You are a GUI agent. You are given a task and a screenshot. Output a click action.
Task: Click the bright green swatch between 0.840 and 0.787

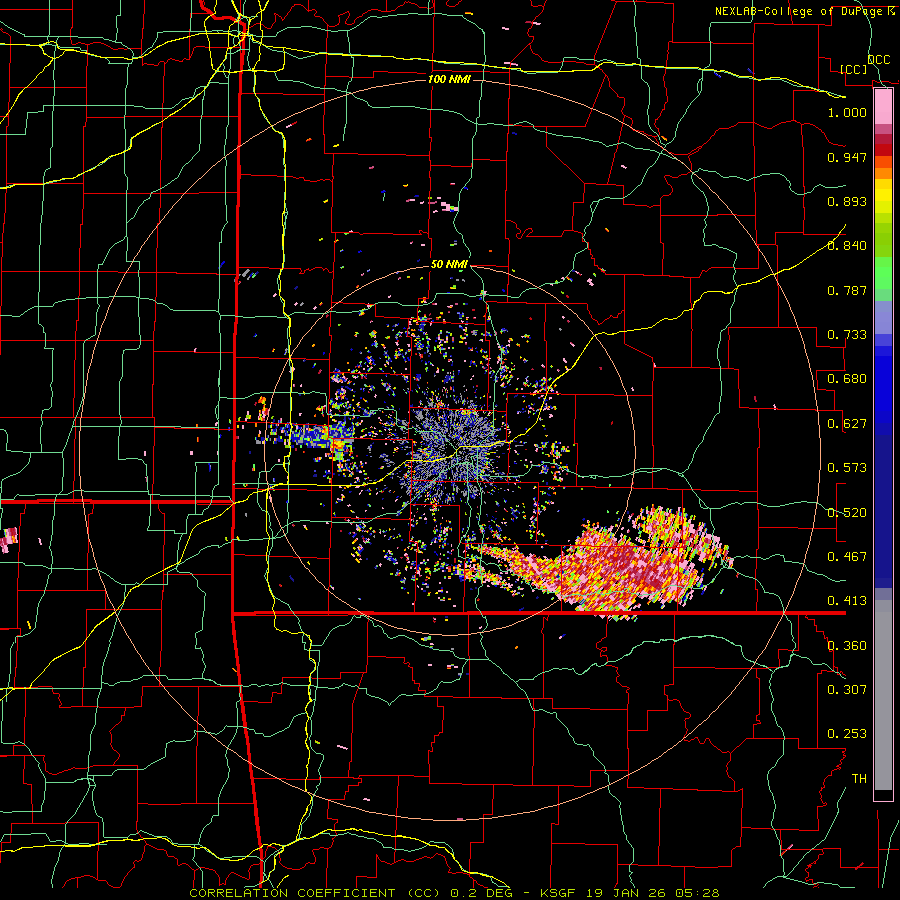click(x=883, y=273)
